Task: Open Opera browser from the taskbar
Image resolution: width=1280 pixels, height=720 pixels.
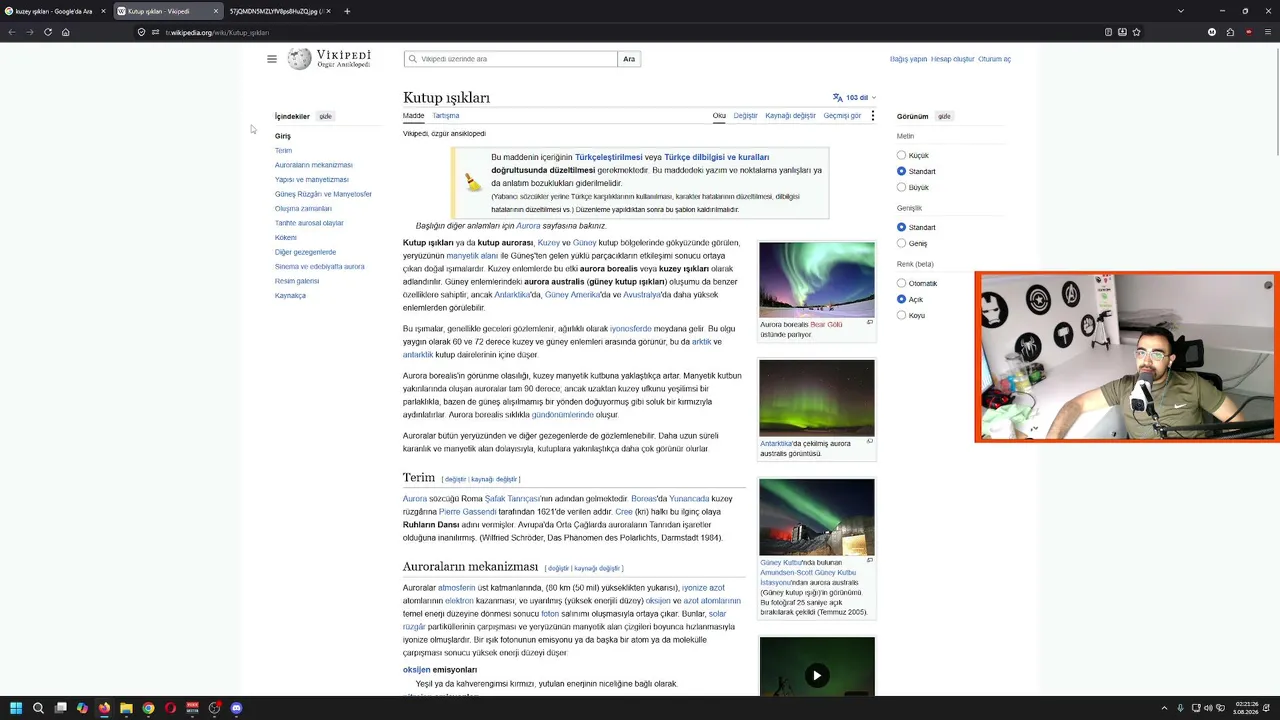Action: pos(170,708)
